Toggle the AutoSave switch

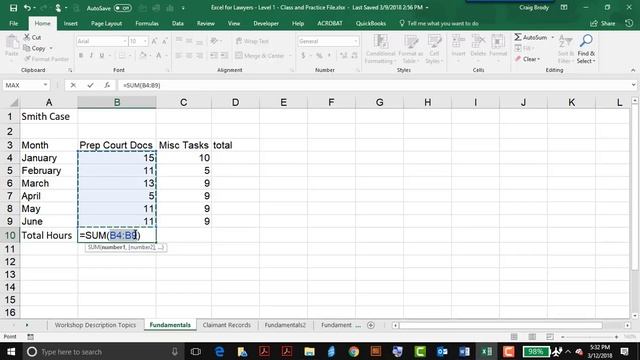122,8
